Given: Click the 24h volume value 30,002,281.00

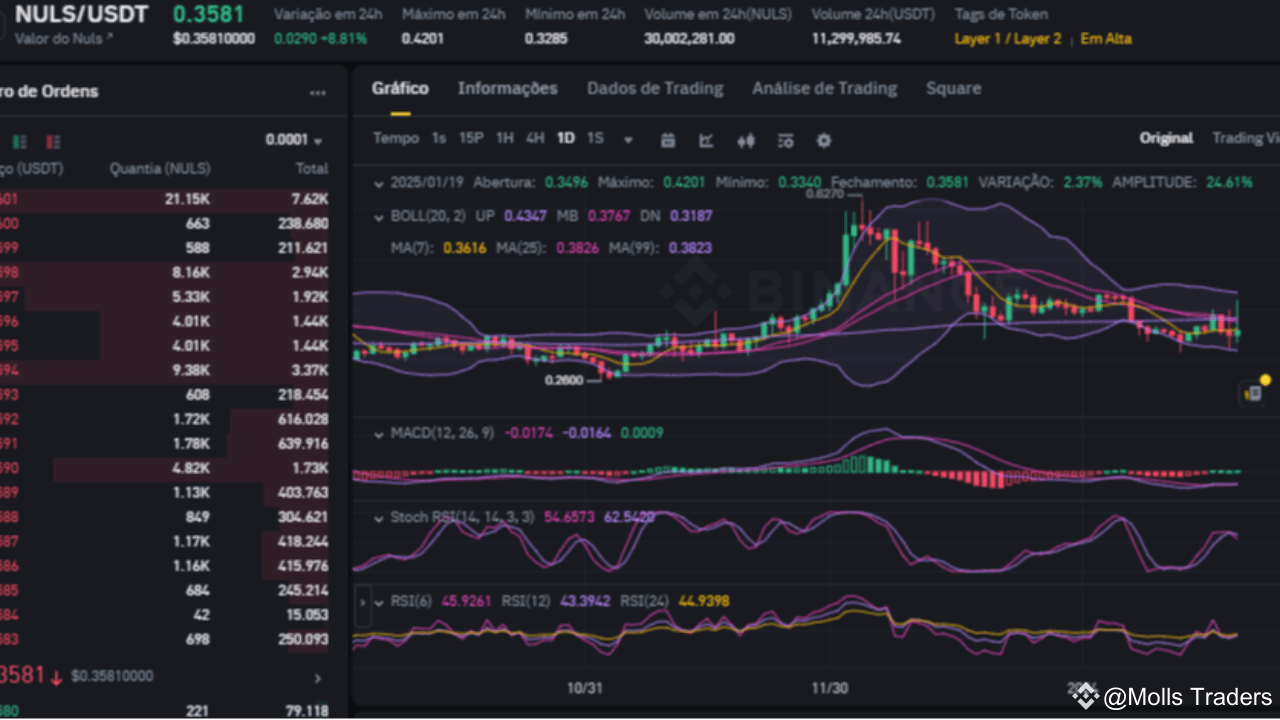Looking at the screenshot, I should pos(689,38).
